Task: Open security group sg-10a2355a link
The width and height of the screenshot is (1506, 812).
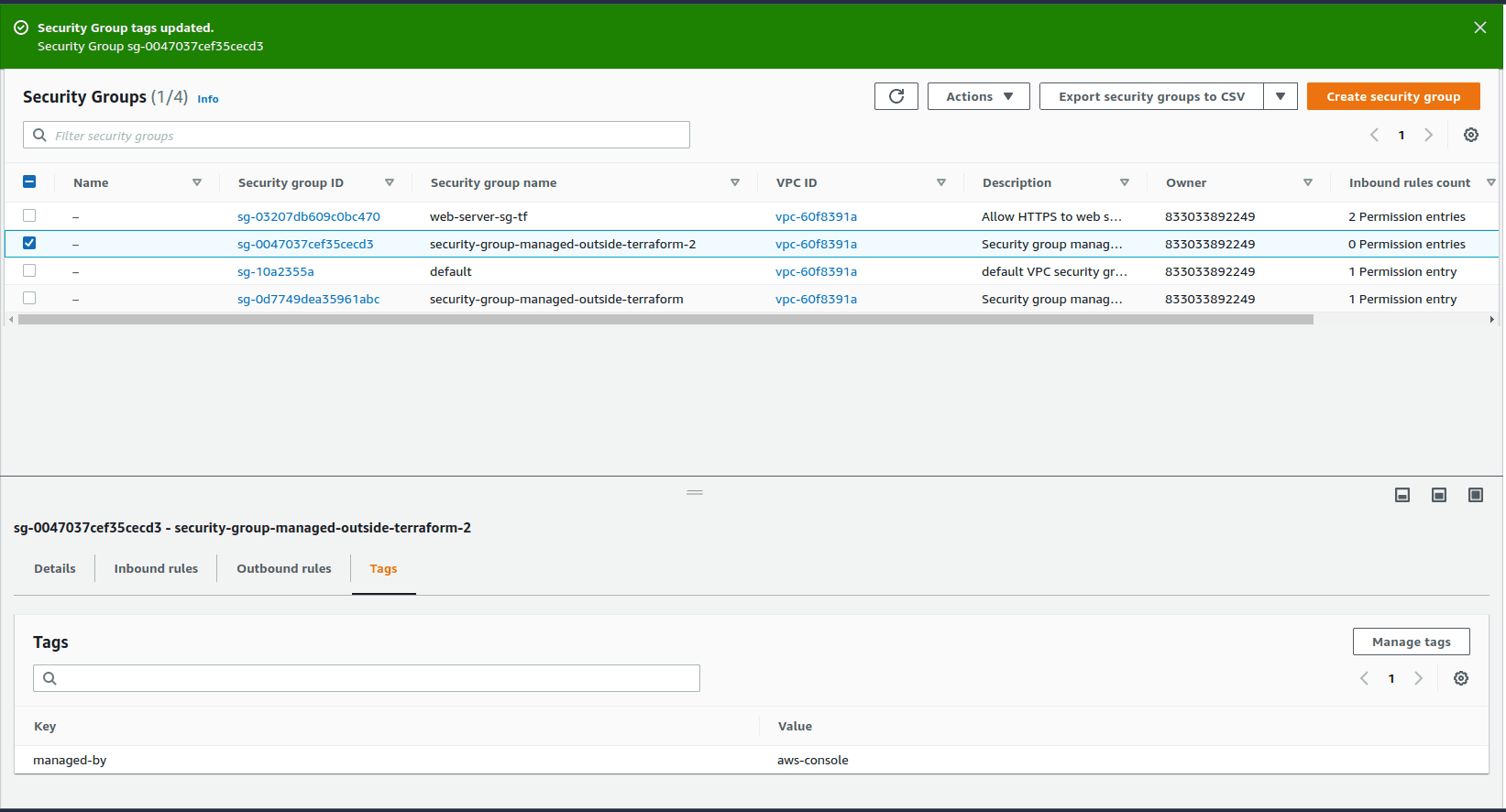Action: (x=276, y=271)
